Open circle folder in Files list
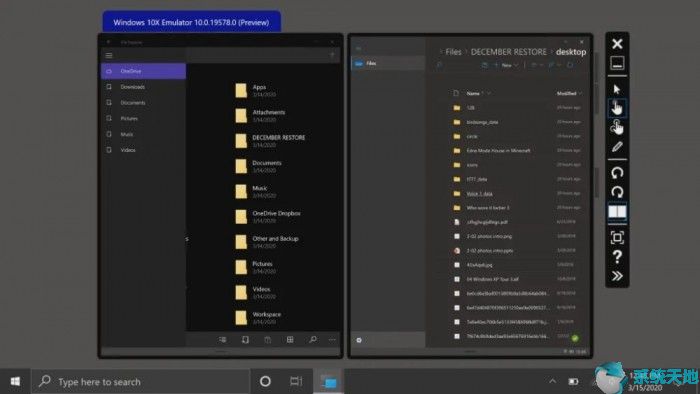 coord(517,136)
